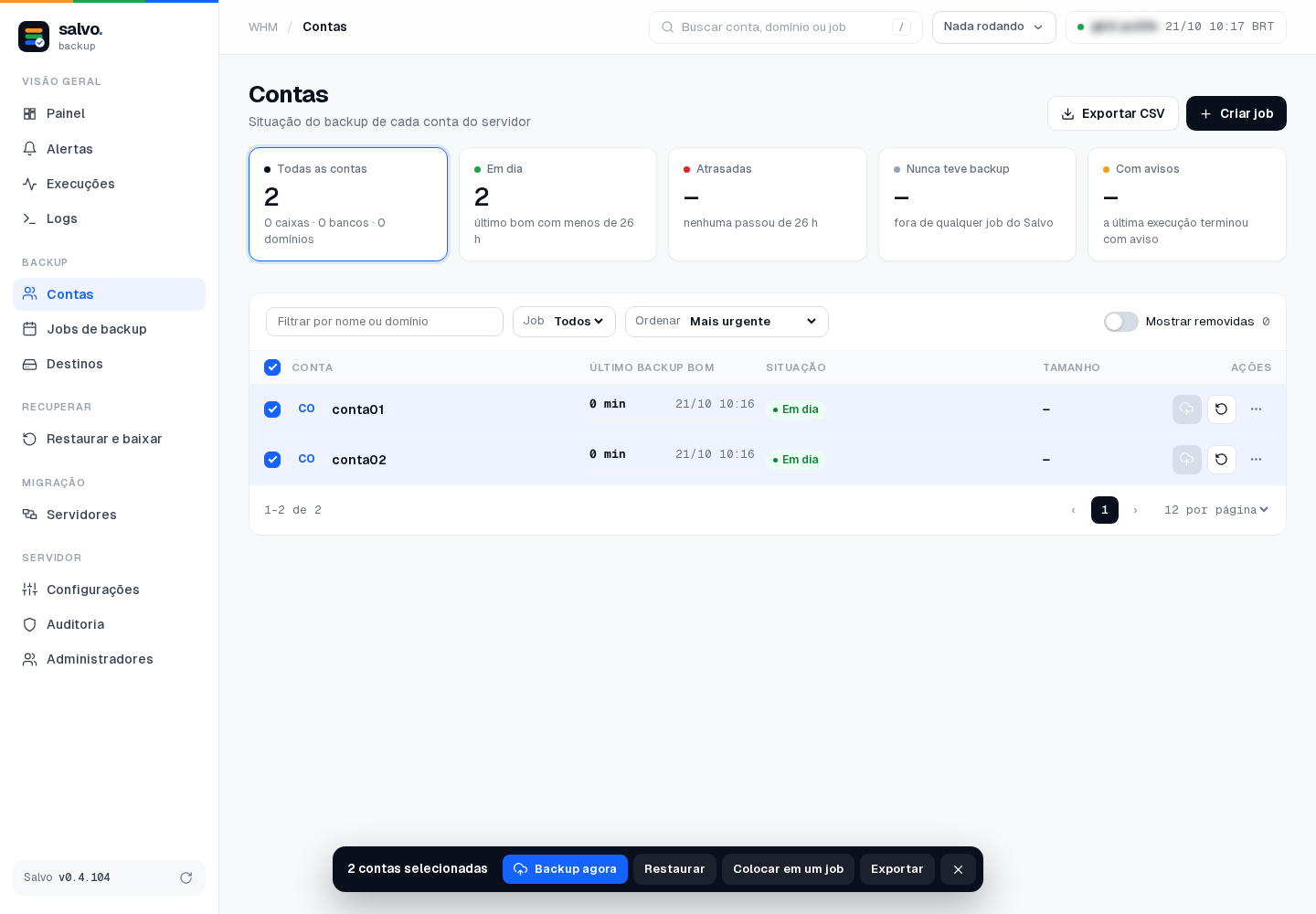The image size is (1316, 914).
Task: Uncheck the select-all checkbox in table header
Action: point(272,367)
